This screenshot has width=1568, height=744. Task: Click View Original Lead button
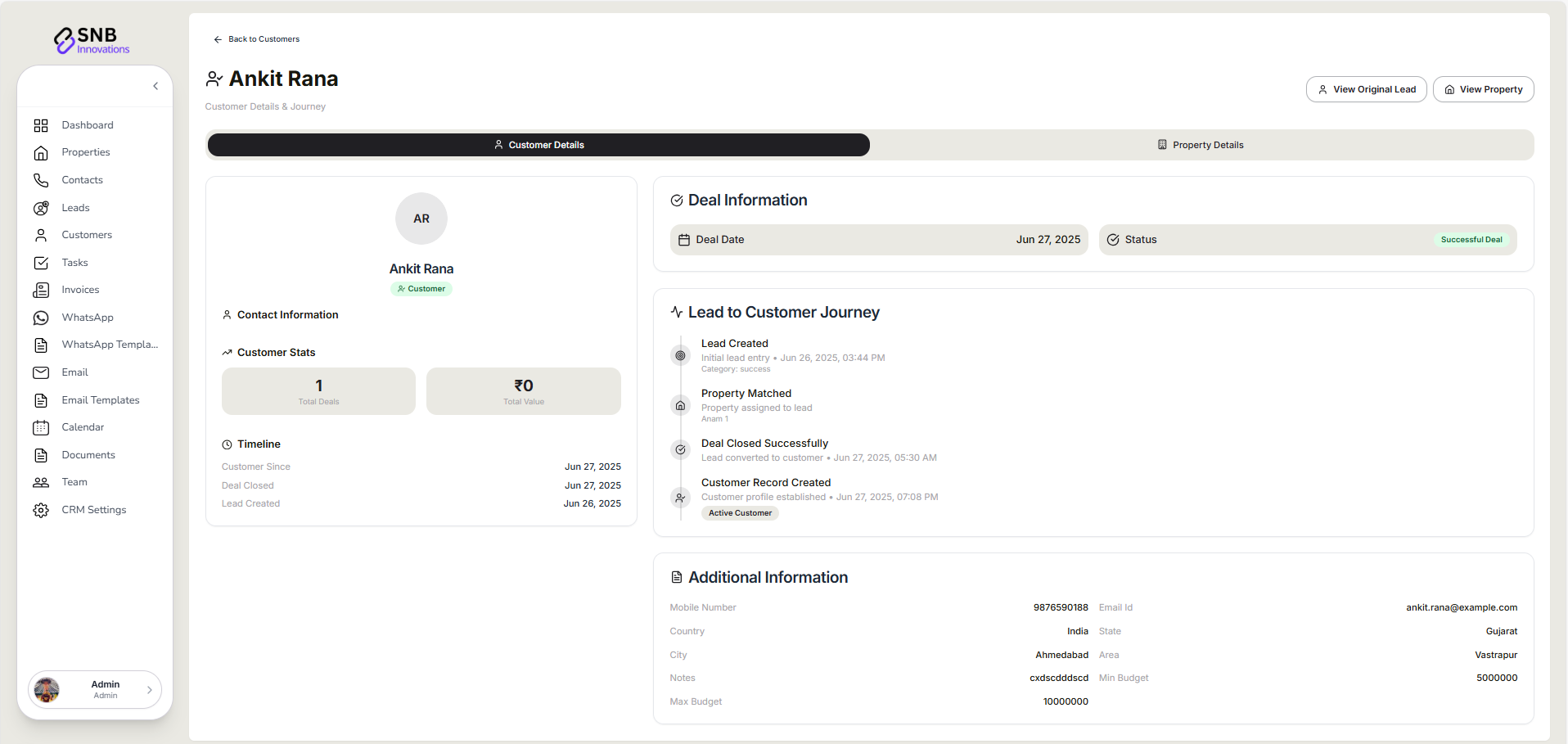point(1367,89)
